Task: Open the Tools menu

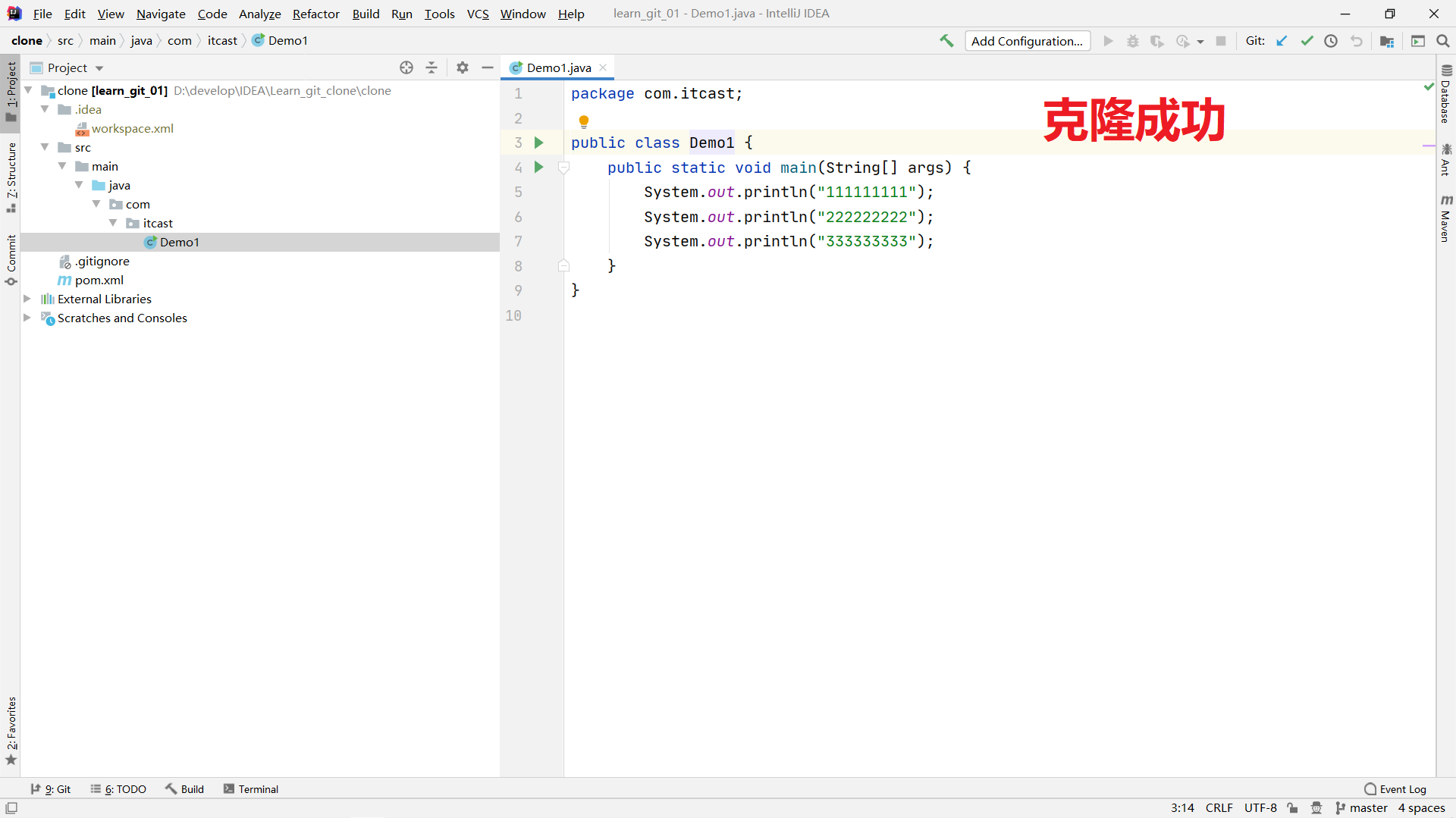Action: (x=439, y=14)
